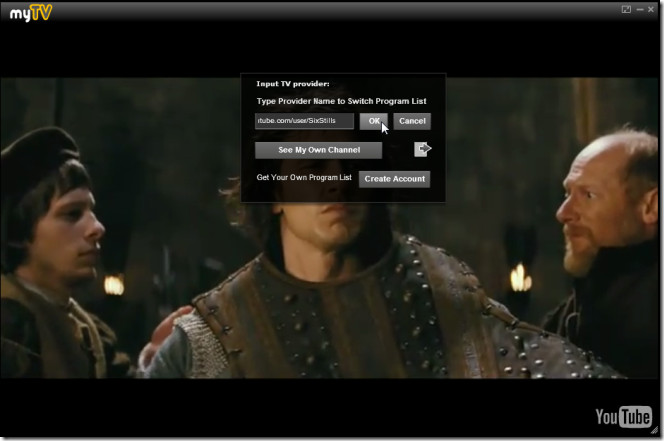This screenshot has width=664, height=441.
Task: Click the OK button in provider dialog
Action: 374,121
